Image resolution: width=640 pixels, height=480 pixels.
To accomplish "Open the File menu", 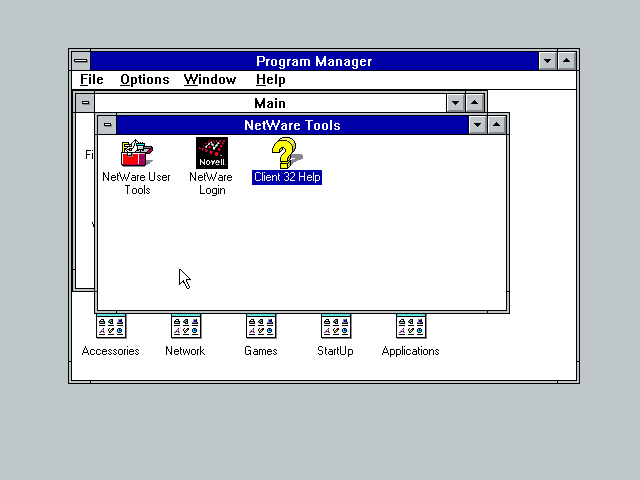I will [91, 80].
